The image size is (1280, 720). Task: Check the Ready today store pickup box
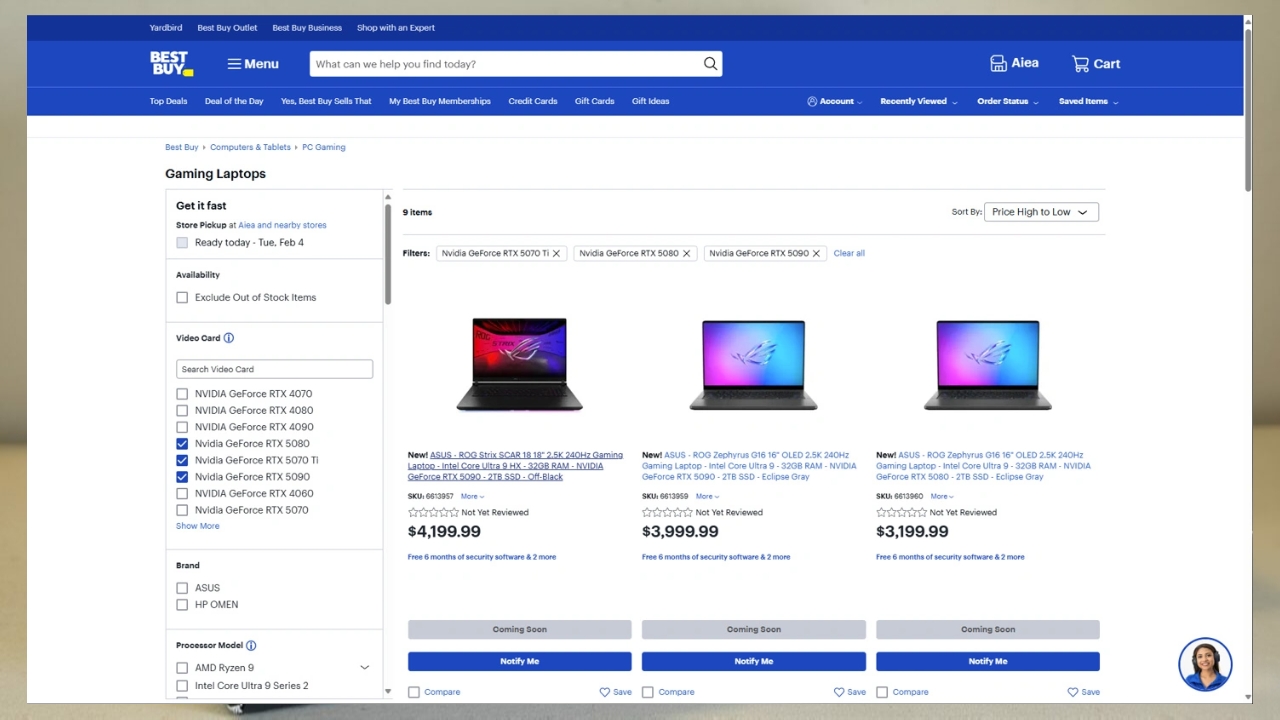tap(182, 243)
